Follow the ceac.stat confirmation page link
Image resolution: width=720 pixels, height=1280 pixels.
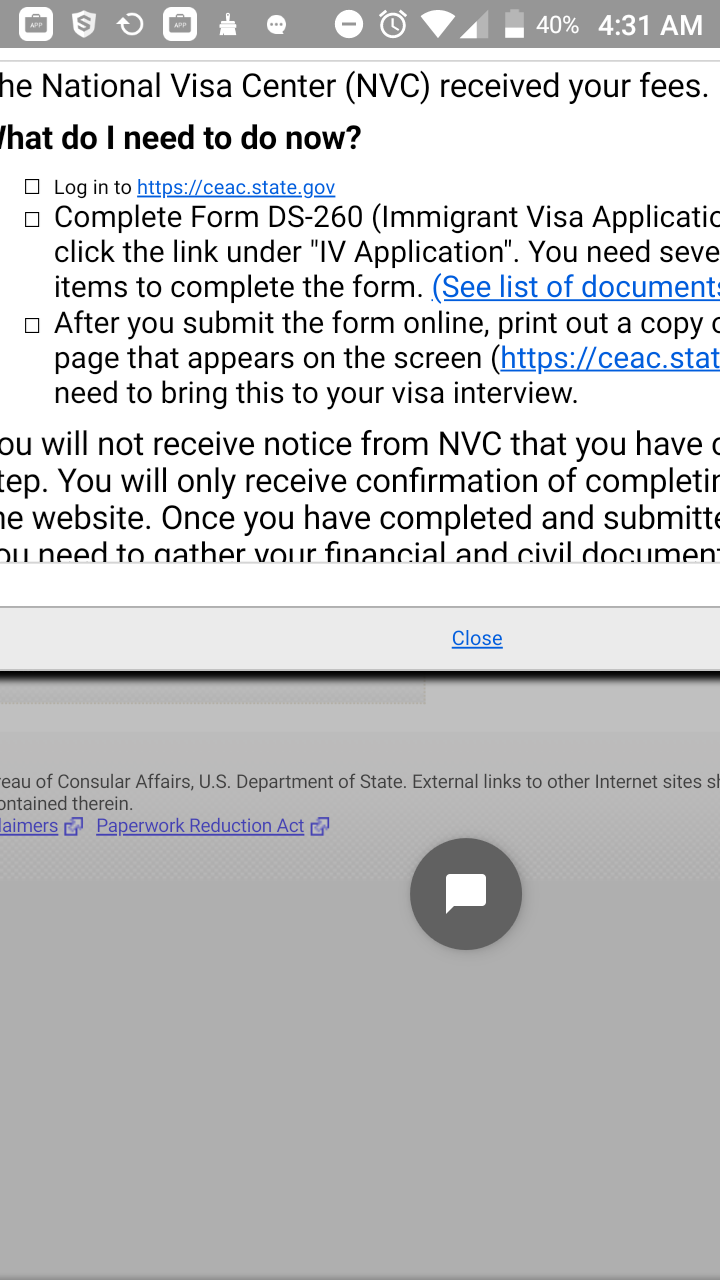coord(610,358)
